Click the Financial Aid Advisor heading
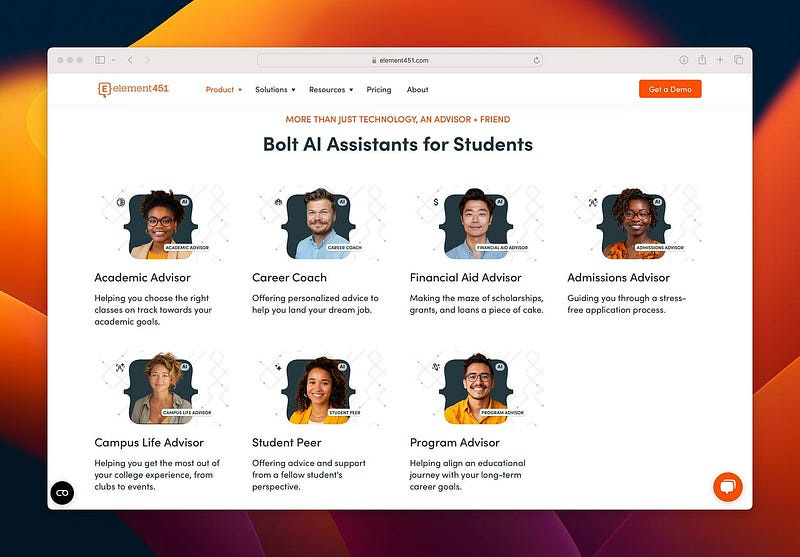The image size is (800, 557). point(465,278)
